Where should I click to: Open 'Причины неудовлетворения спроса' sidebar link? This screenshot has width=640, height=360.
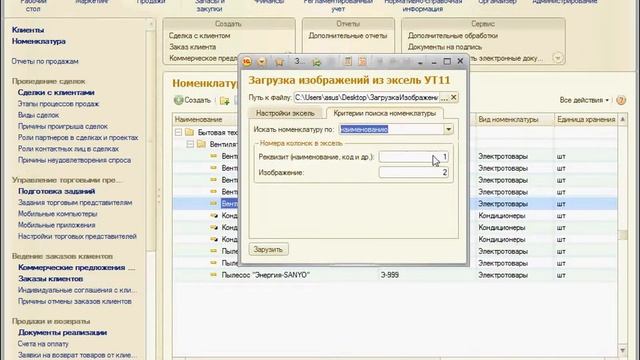(x=74, y=160)
